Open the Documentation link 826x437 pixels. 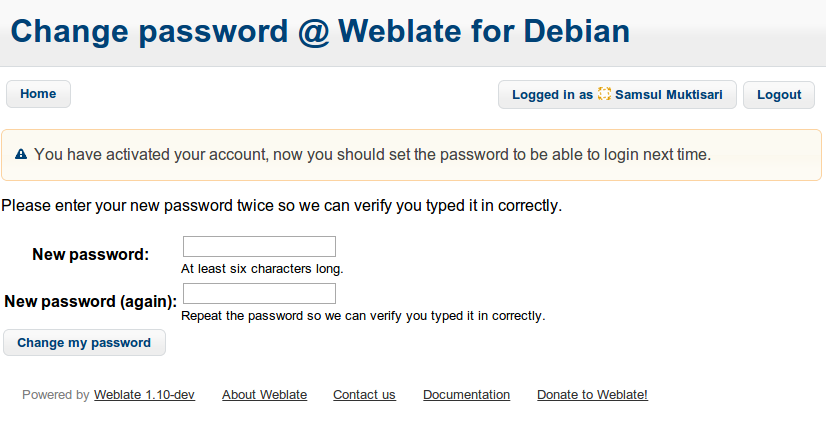466,395
